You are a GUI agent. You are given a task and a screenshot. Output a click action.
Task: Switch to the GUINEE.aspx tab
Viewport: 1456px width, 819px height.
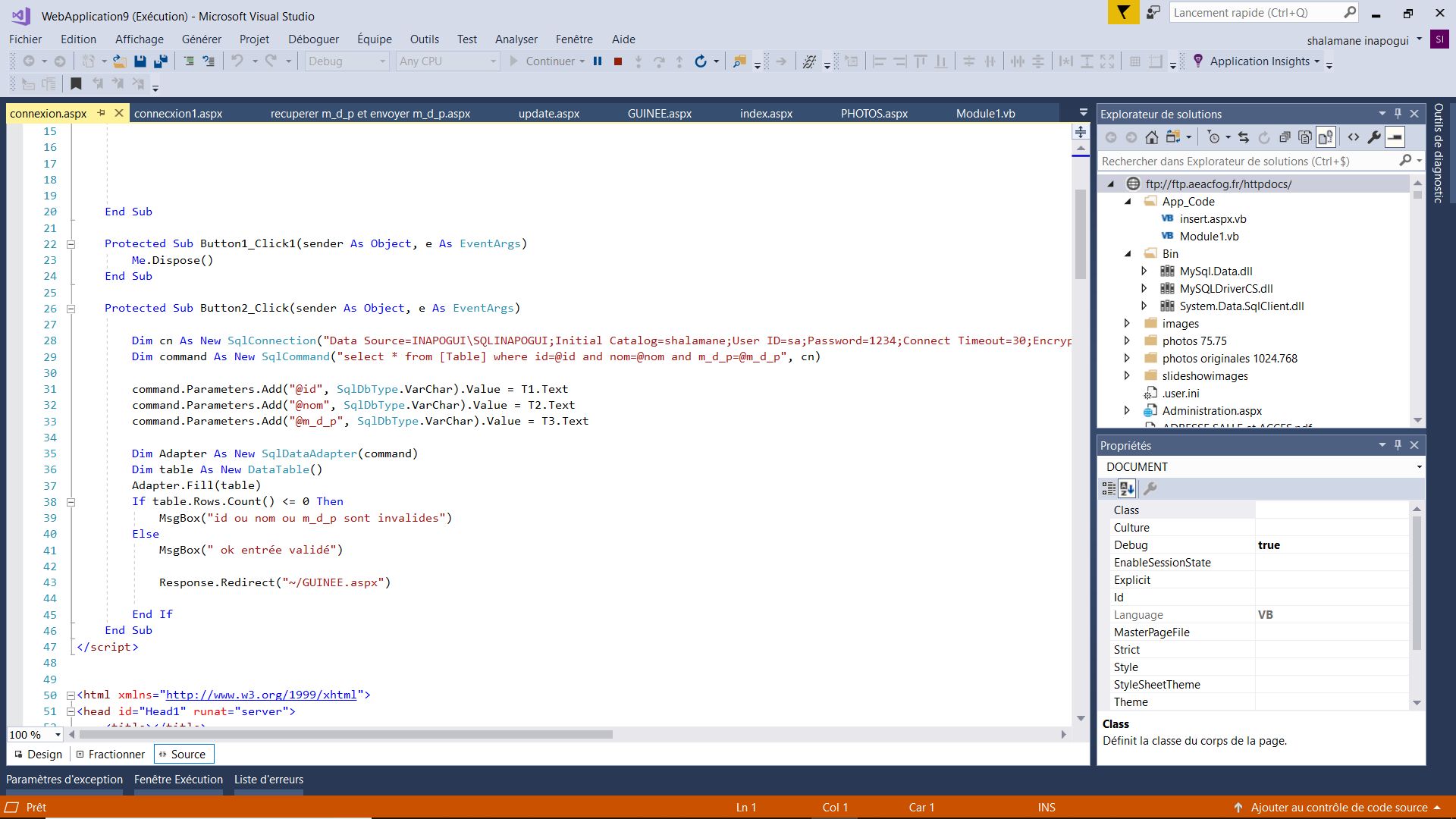click(x=660, y=114)
